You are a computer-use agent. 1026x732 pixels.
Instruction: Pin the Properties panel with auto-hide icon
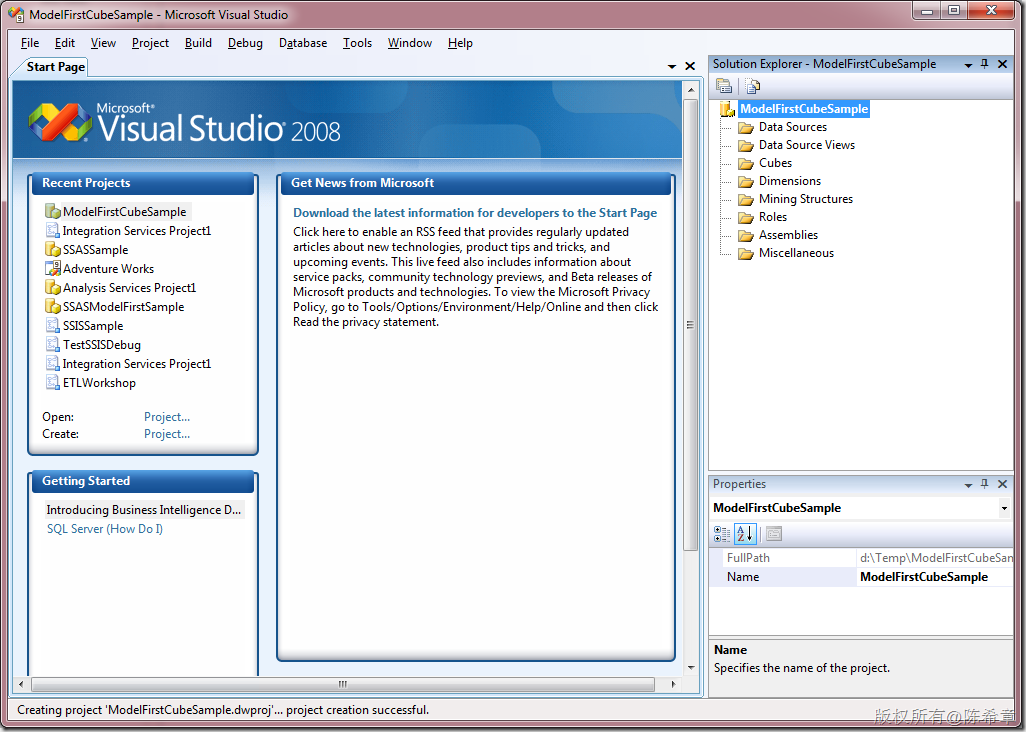[985, 483]
